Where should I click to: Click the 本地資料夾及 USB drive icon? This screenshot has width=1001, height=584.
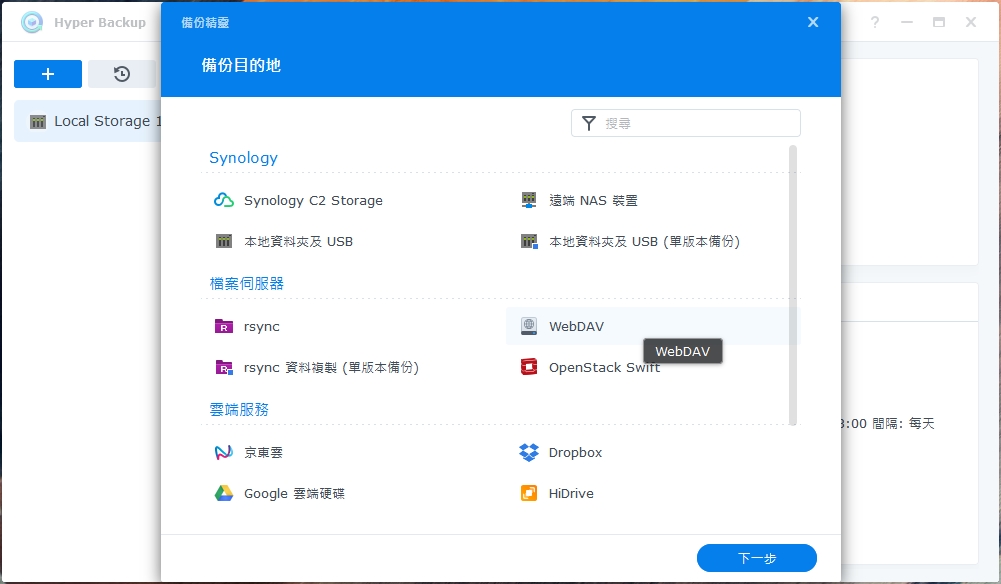(x=223, y=241)
